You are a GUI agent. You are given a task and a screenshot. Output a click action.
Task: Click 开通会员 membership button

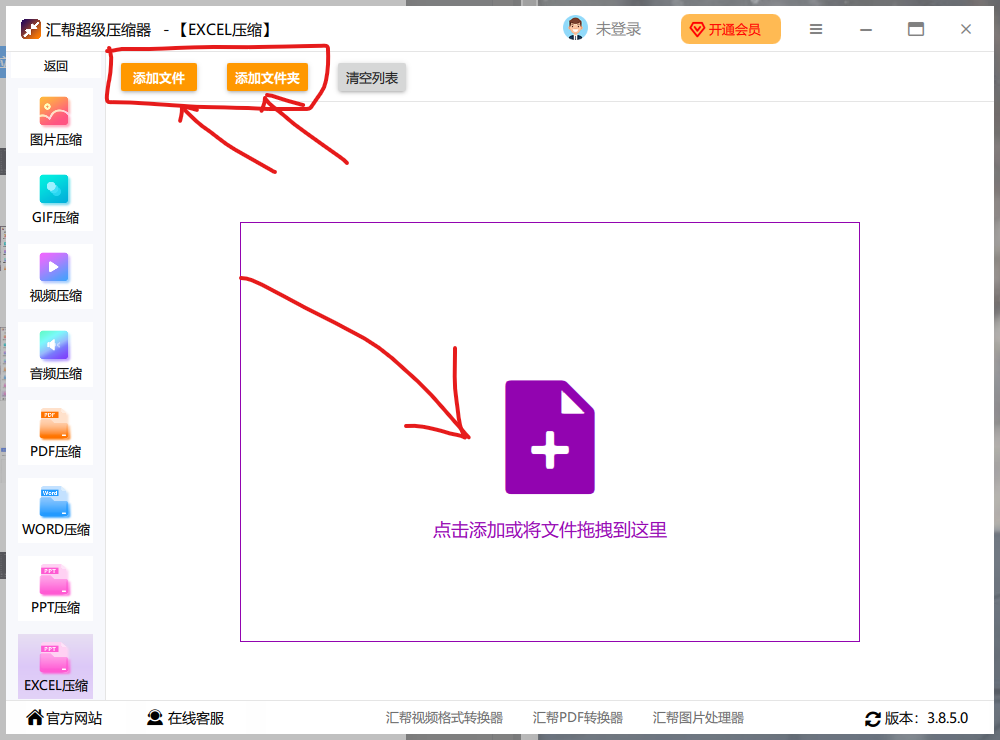click(x=731, y=29)
